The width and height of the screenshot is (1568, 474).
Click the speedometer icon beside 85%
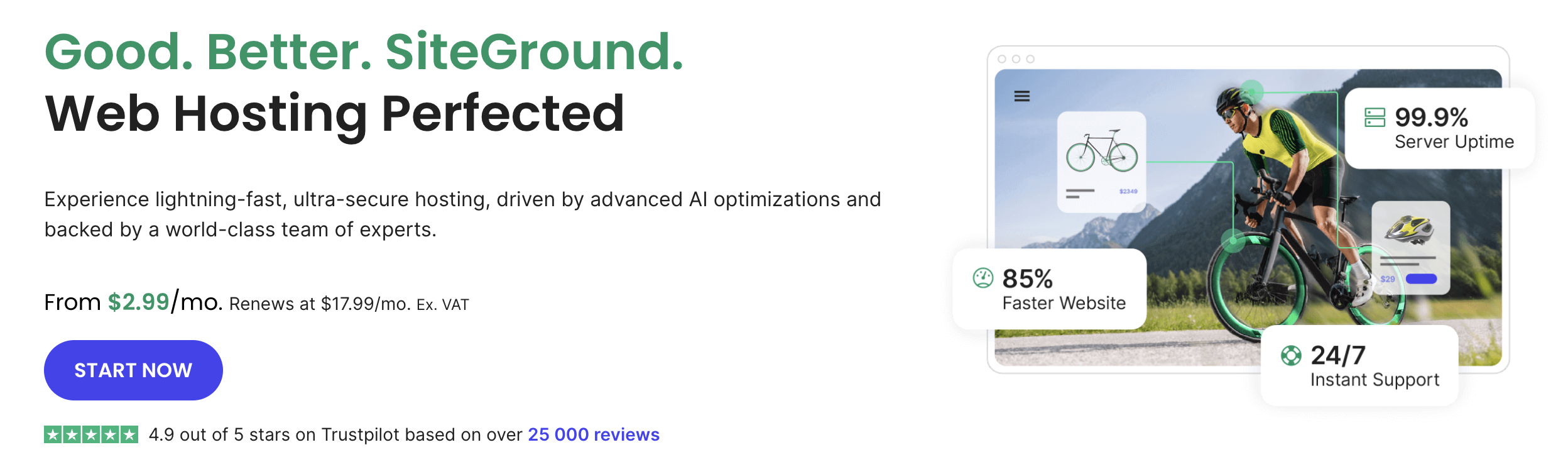tap(983, 277)
